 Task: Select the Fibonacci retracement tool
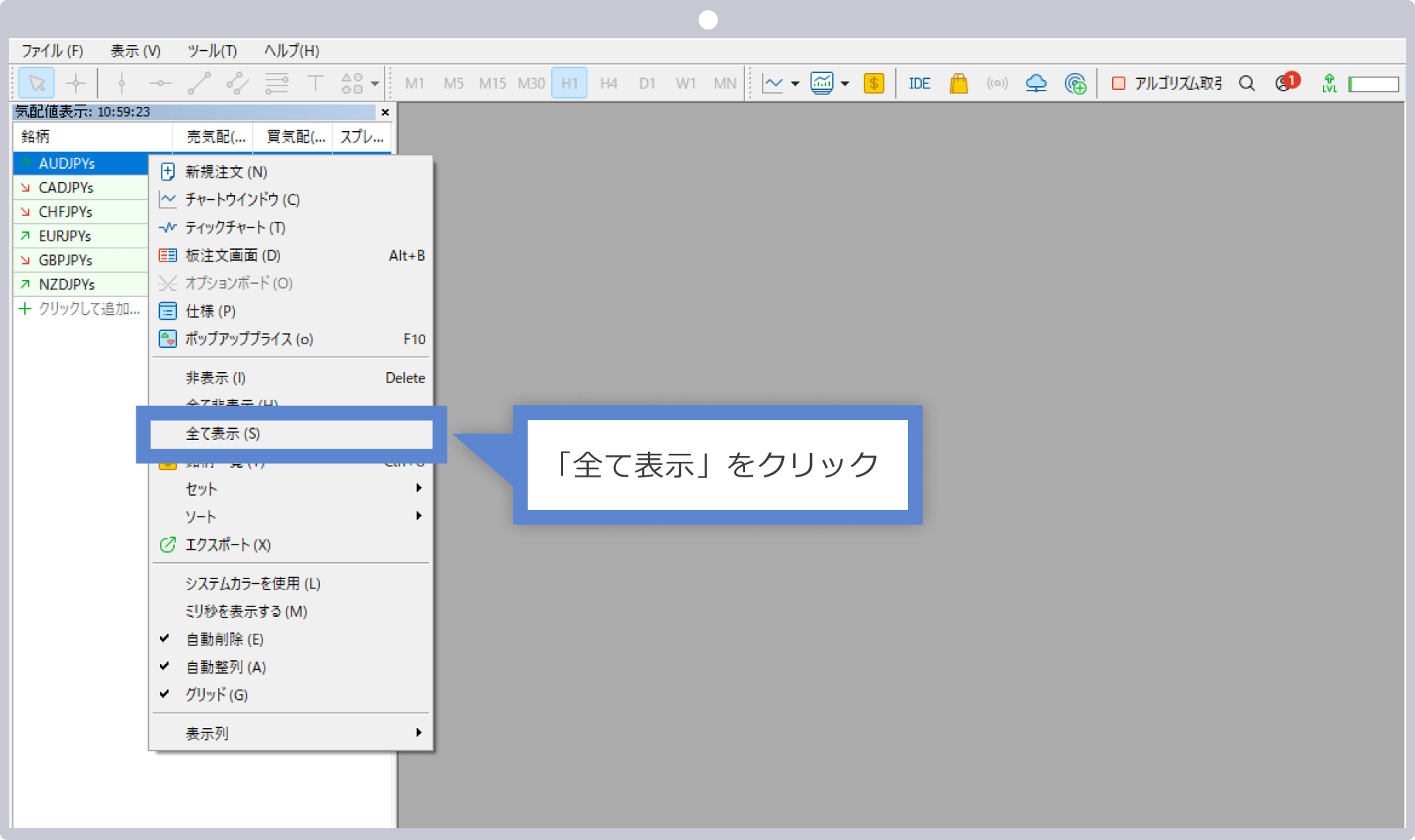(x=276, y=83)
